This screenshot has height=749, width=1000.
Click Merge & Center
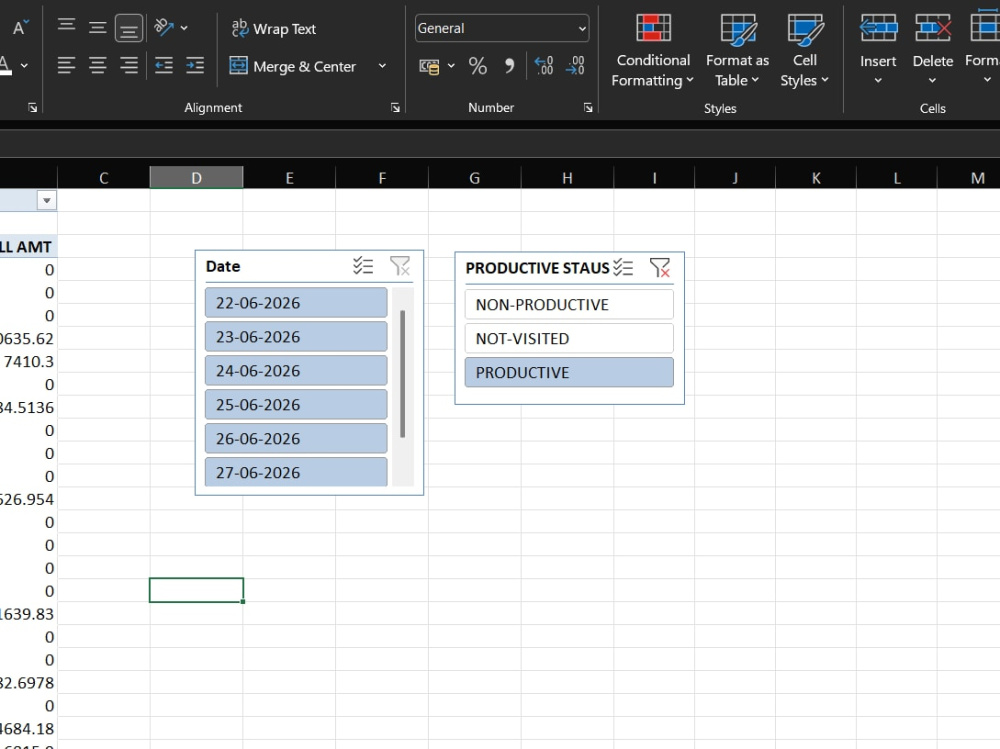[293, 66]
